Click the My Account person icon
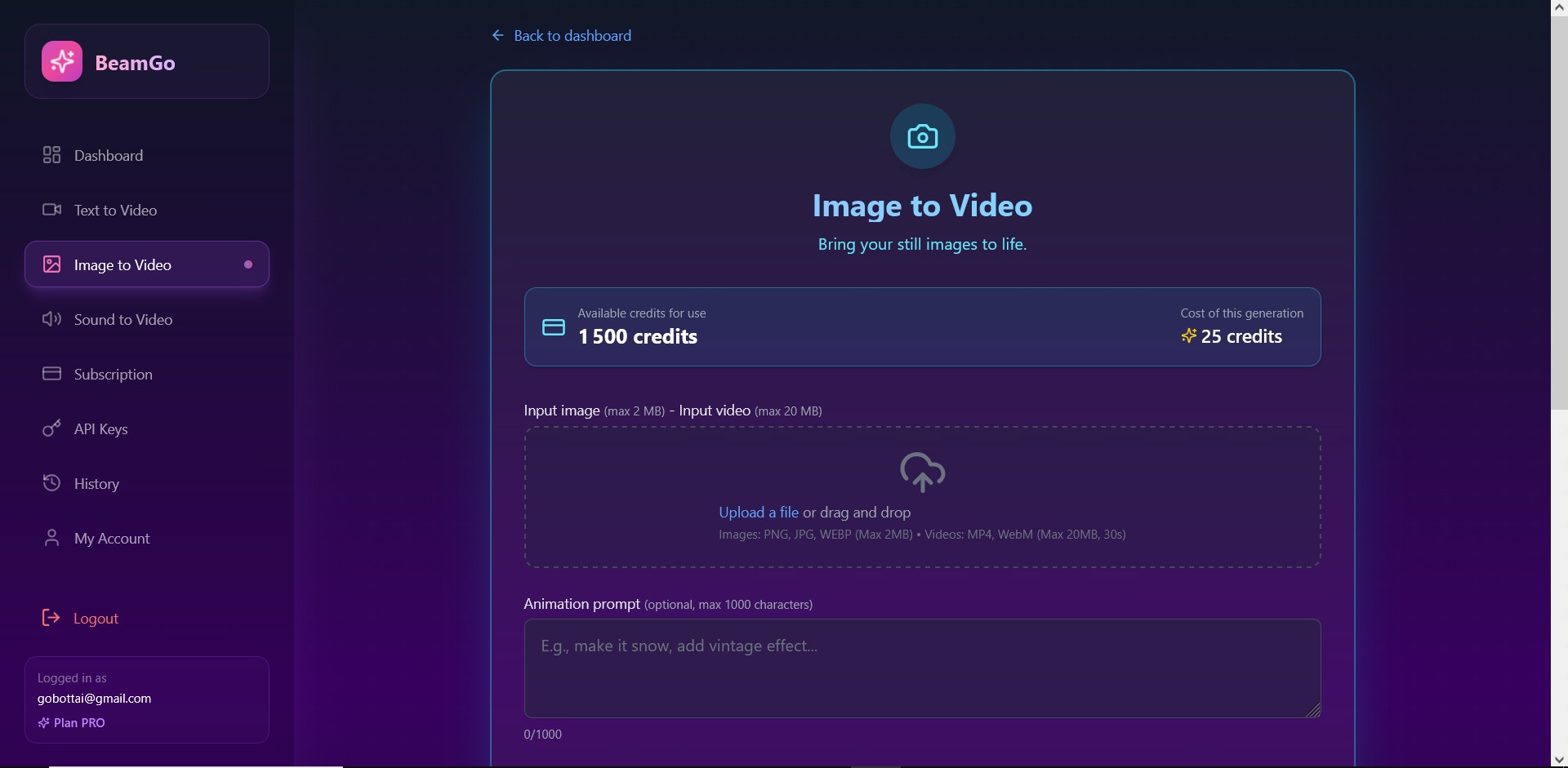This screenshot has height=768, width=1568. point(51,538)
